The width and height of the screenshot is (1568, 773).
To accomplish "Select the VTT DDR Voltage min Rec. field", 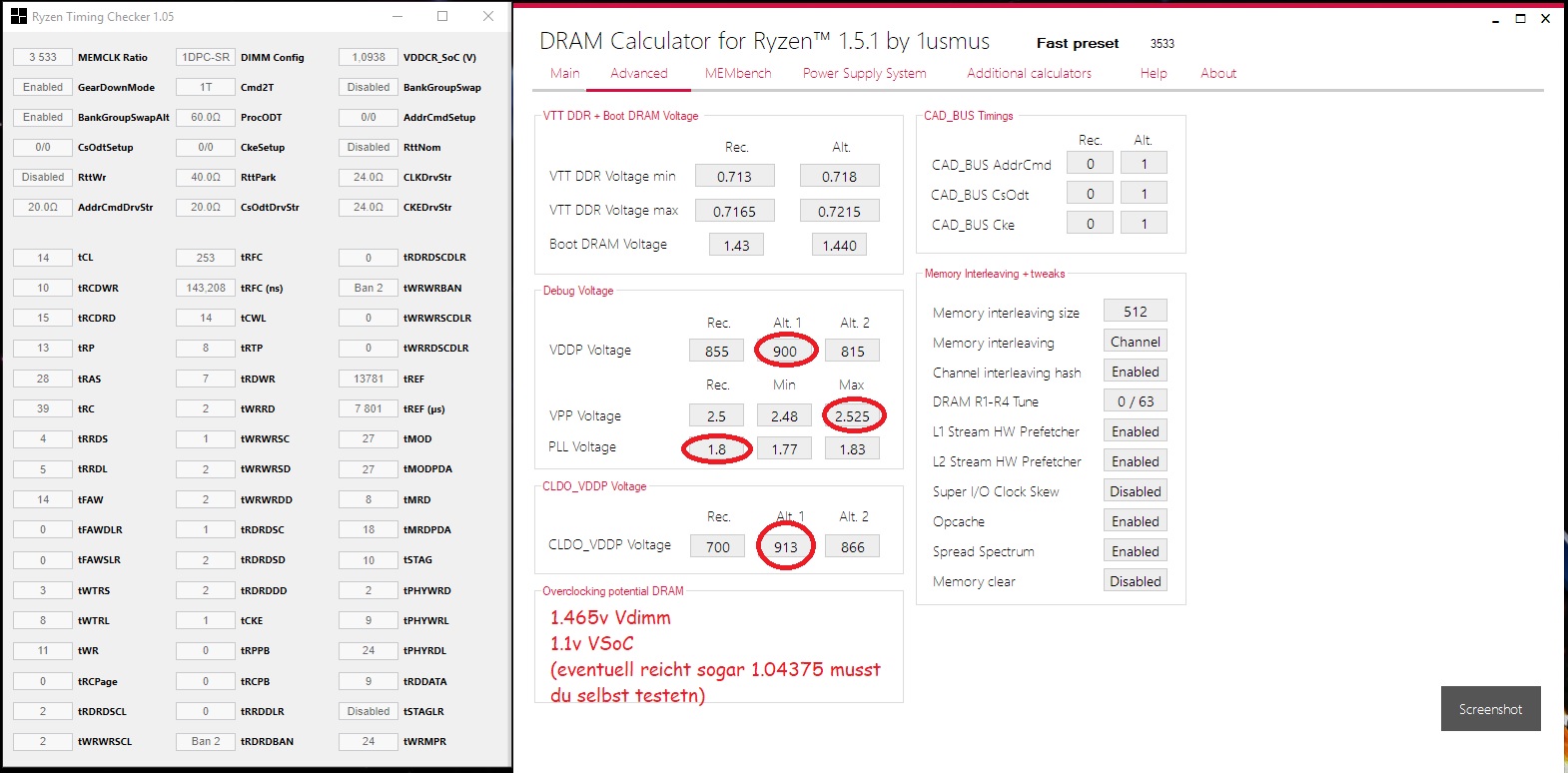I will pyautogui.click(x=734, y=177).
